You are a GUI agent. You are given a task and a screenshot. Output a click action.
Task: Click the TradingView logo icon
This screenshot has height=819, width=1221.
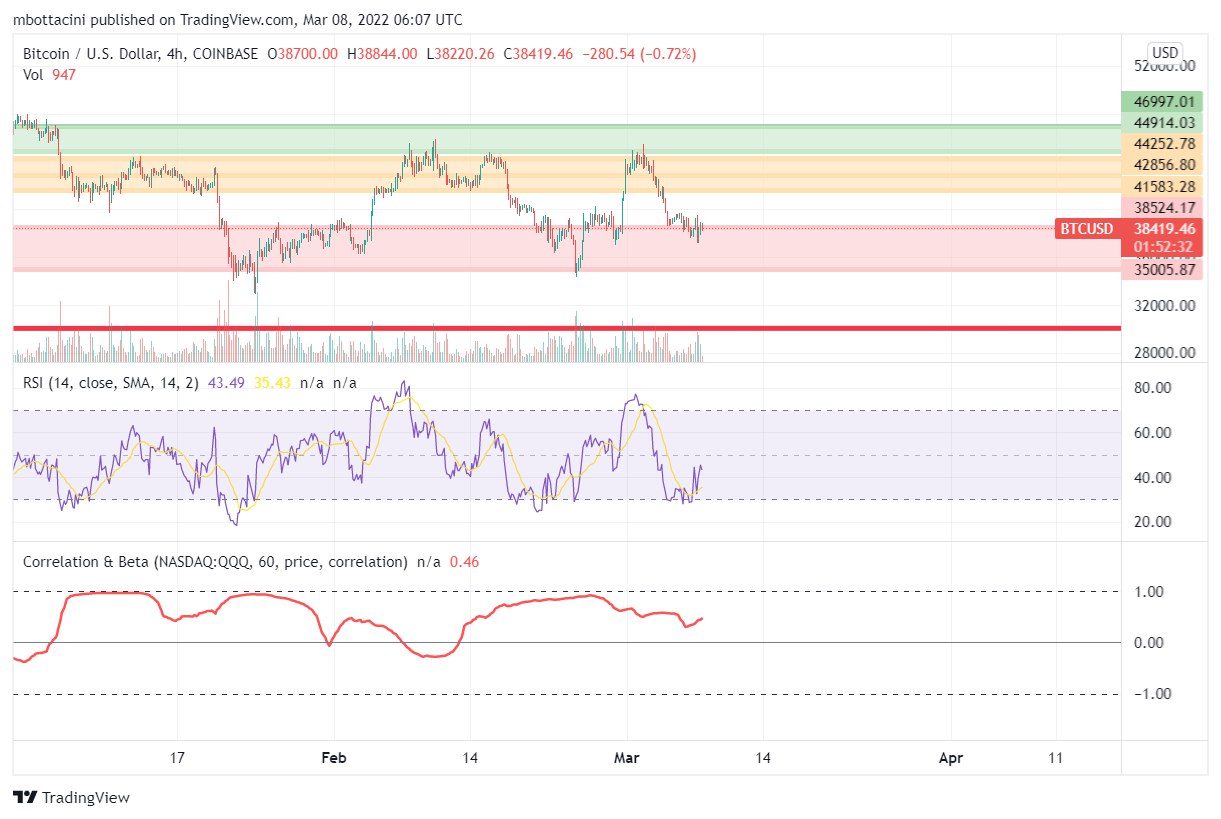click(25, 798)
